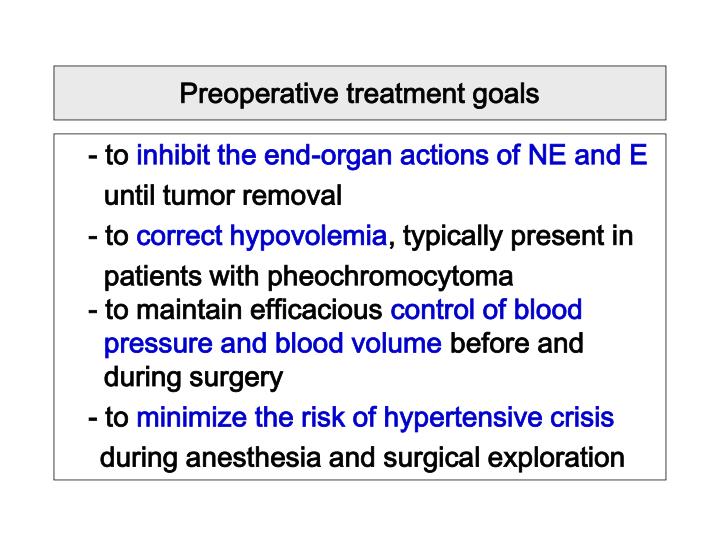
Task: Click the dash bullet before 'to minimize'
Action: coord(93,419)
